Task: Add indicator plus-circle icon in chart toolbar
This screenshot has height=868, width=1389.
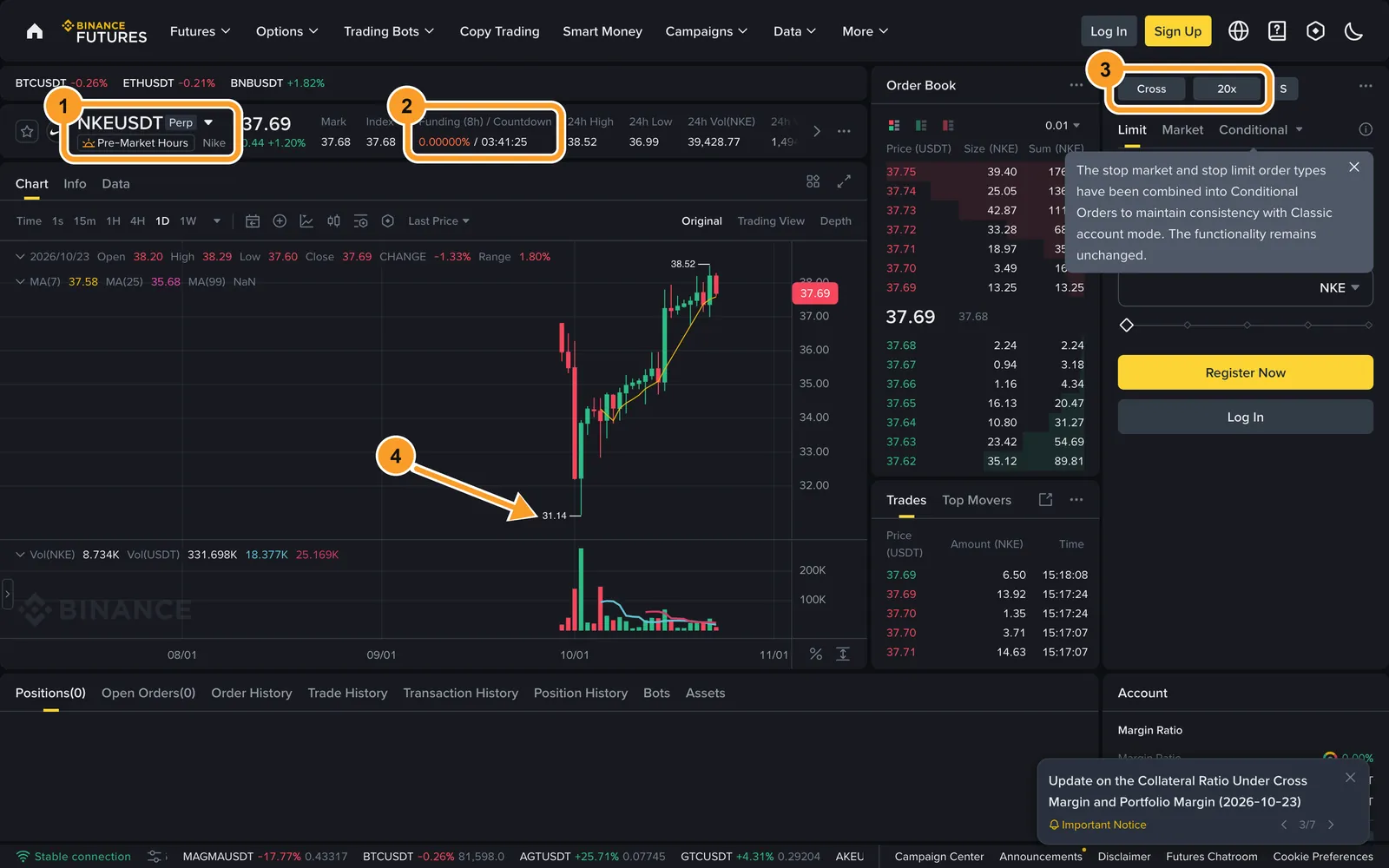Action: pyautogui.click(x=280, y=221)
